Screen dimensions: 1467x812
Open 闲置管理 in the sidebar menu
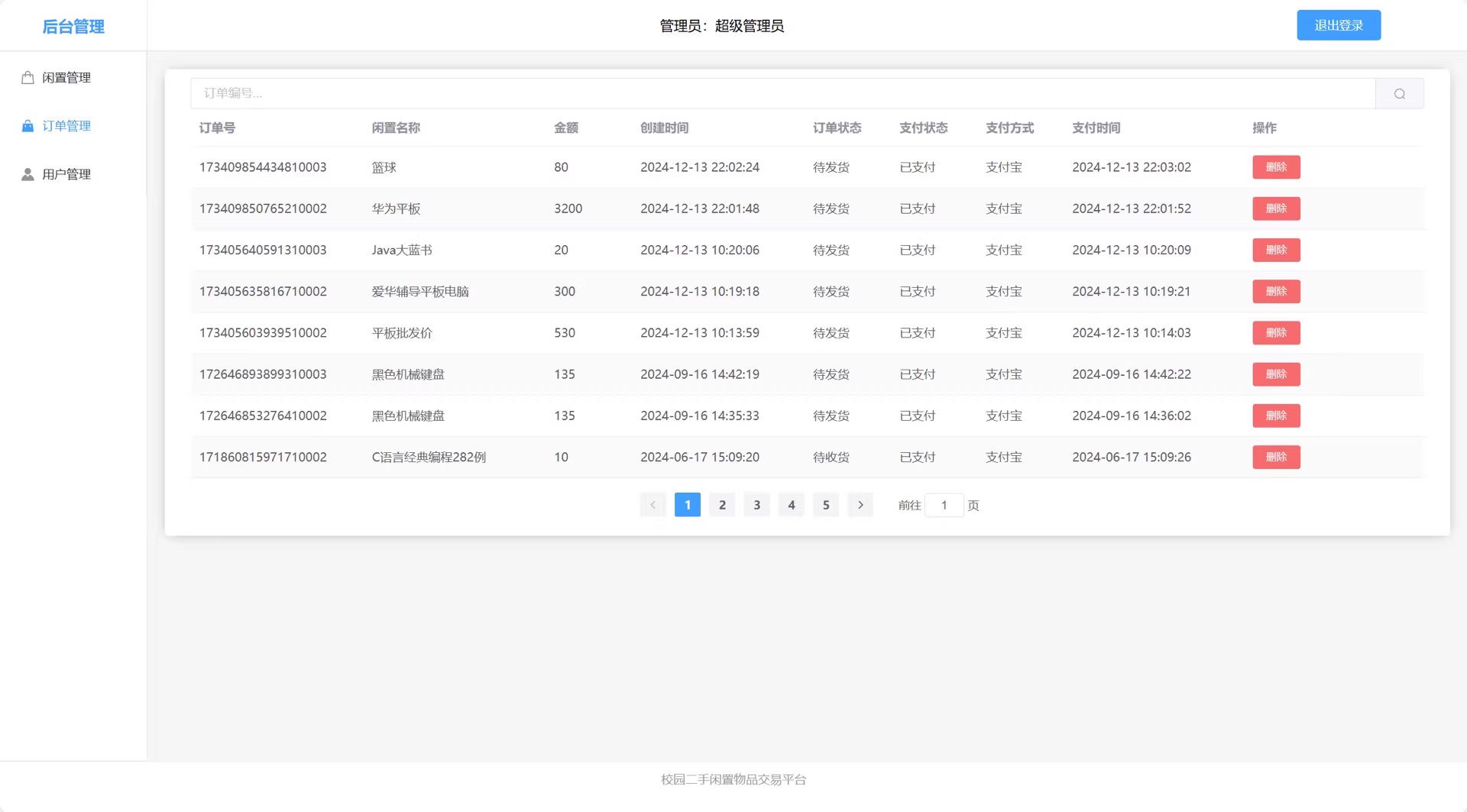(66, 78)
